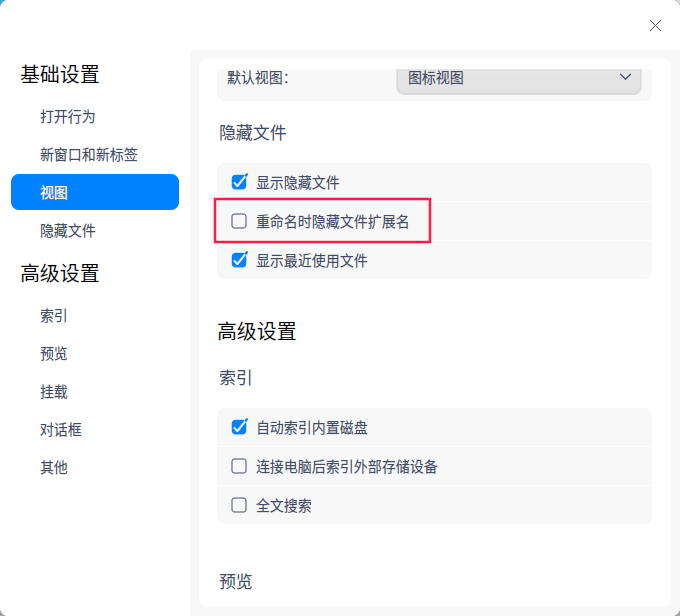Enable 重命名时隐藏文件扩展名 checkbox
This screenshot has width=680, height=616.
(239, 222)
